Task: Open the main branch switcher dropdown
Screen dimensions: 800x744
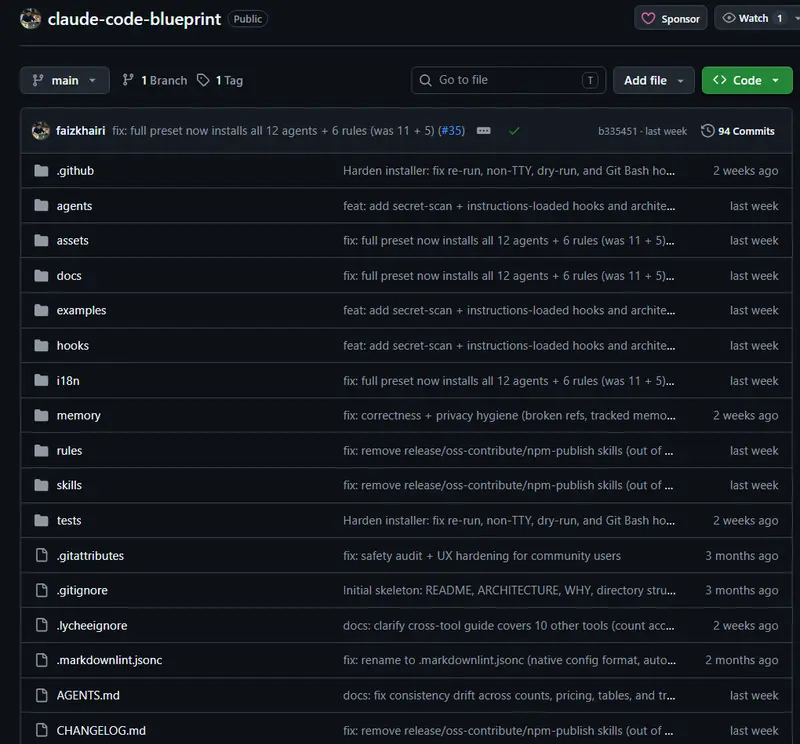Action: [65, 80]
